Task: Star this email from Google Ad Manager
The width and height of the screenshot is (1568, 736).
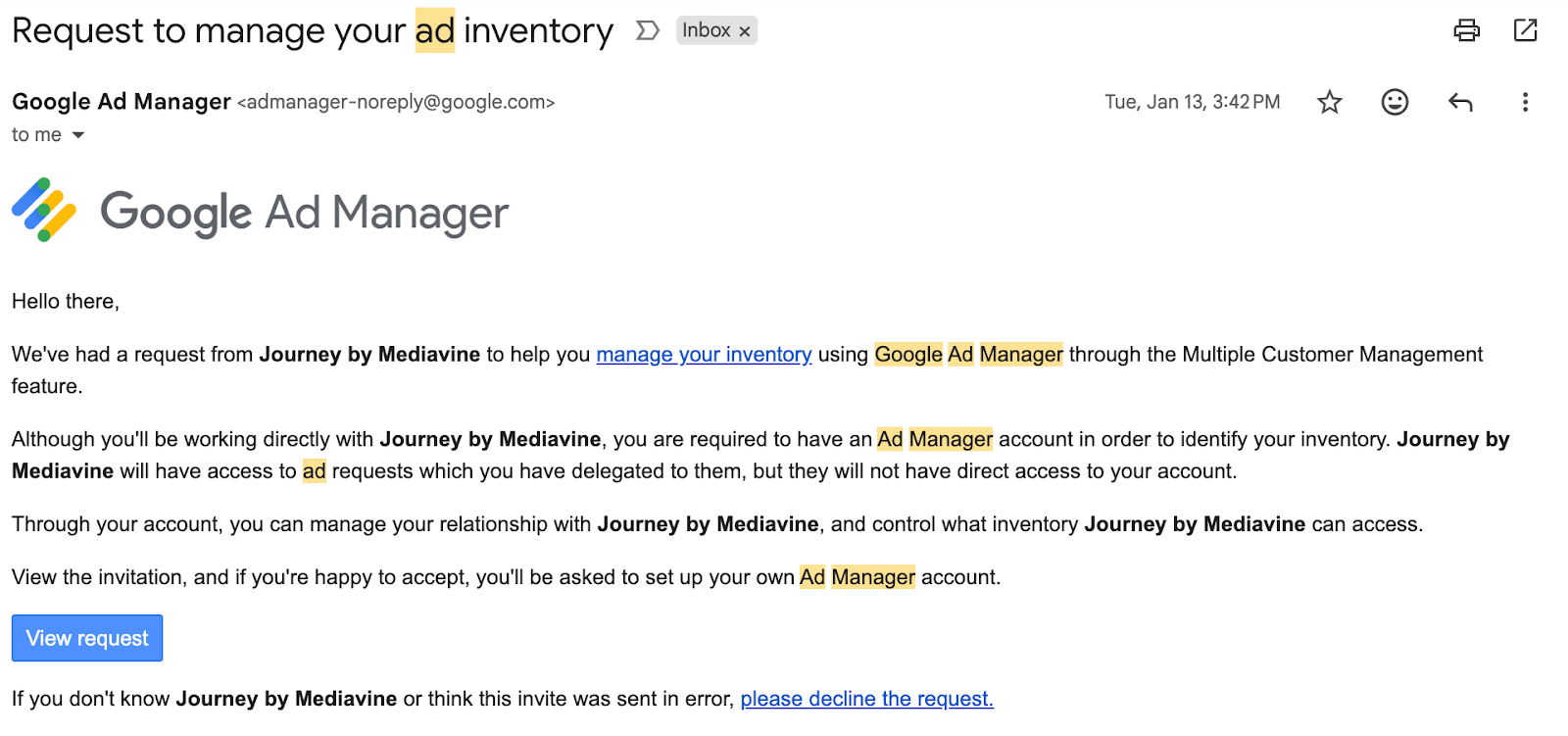Action: coord(1329,102)
